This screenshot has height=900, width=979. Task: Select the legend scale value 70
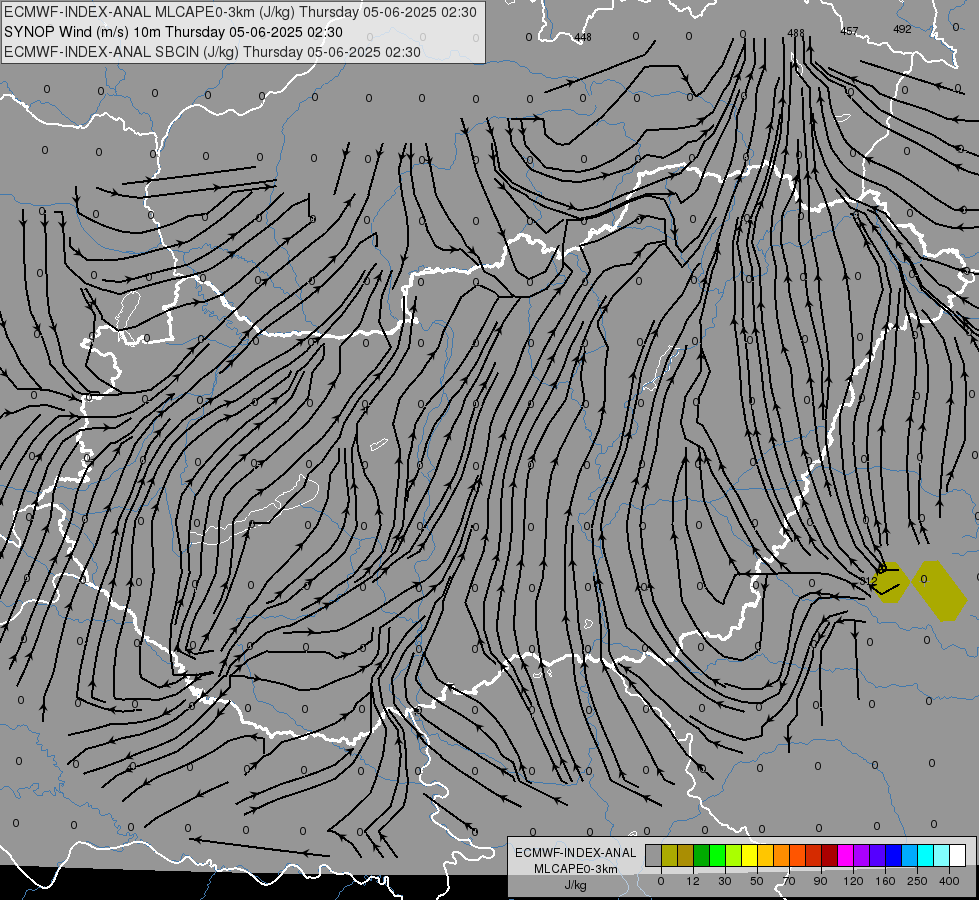point(789,881)
